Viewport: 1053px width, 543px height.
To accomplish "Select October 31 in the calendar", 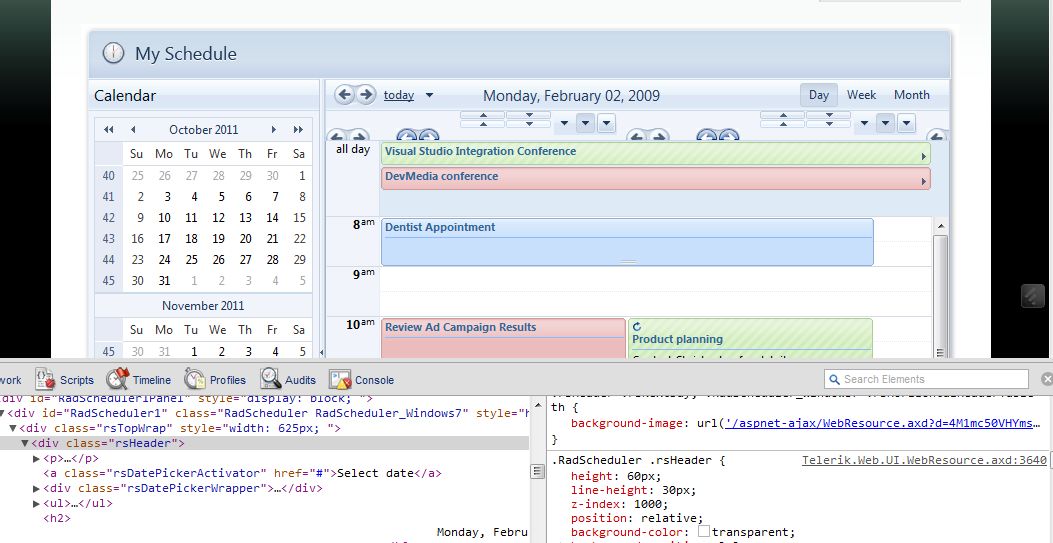I will pos(164,281).
